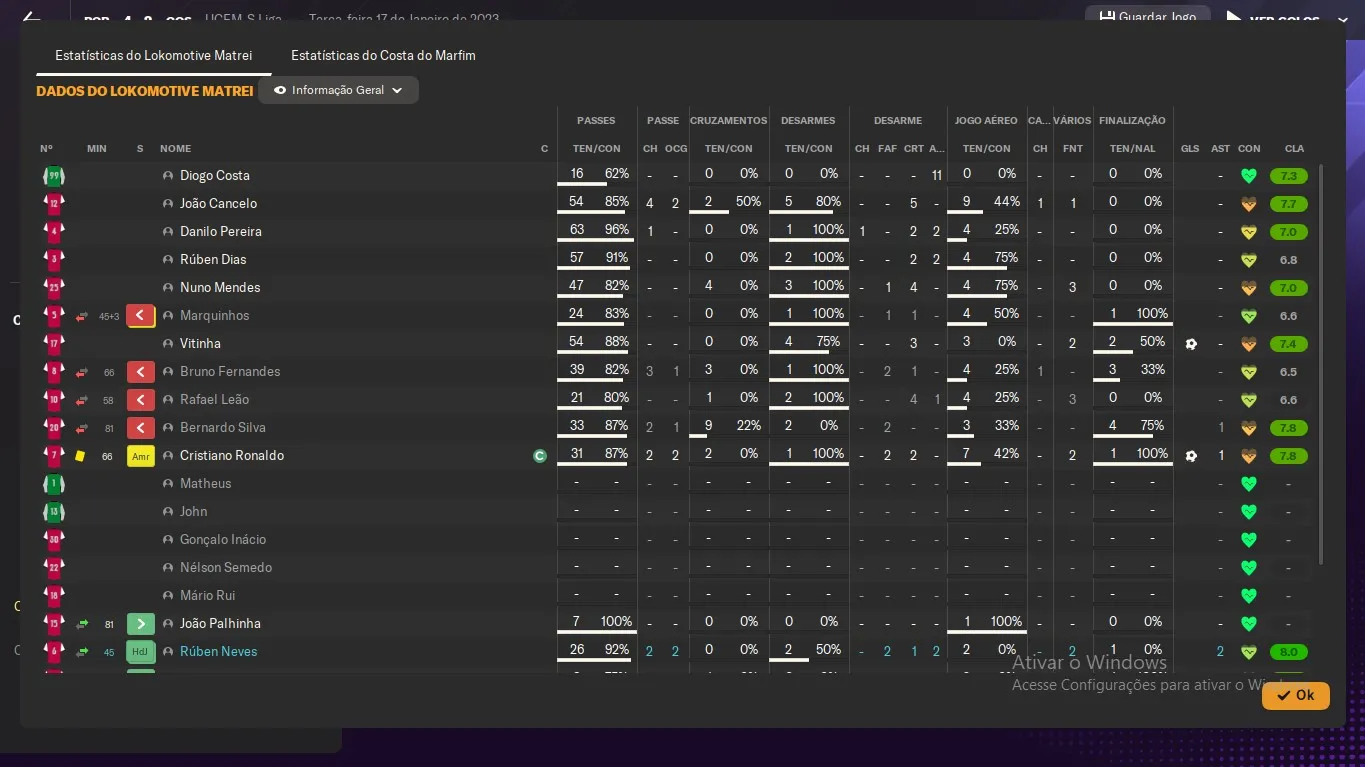Click Cristiano Ronaldo's yellow card icon
Viewport: 1365px width, 767px height.
pyautogui.click(x=80, y=456)
